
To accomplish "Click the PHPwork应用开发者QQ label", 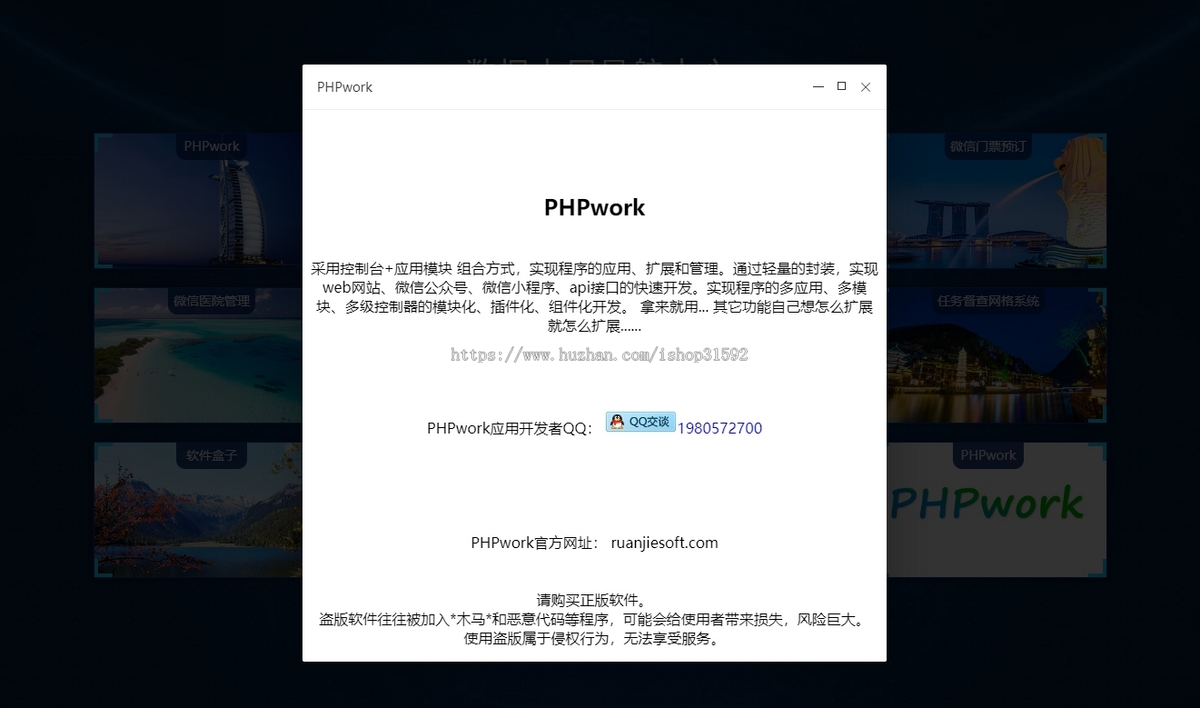I will pyautogui.click(x=511, y=428).
